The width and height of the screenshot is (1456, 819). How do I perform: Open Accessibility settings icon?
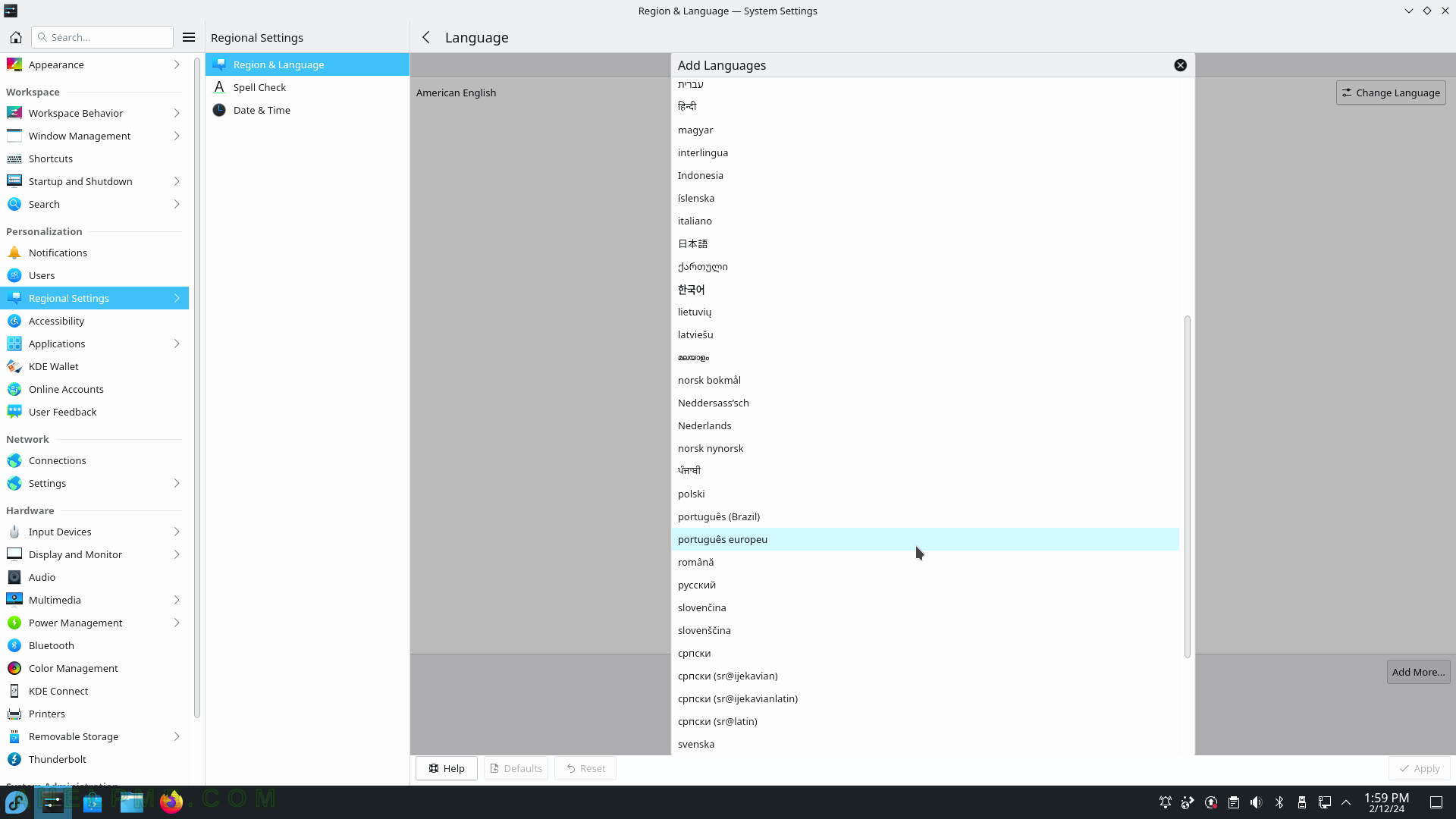point(14,321)
